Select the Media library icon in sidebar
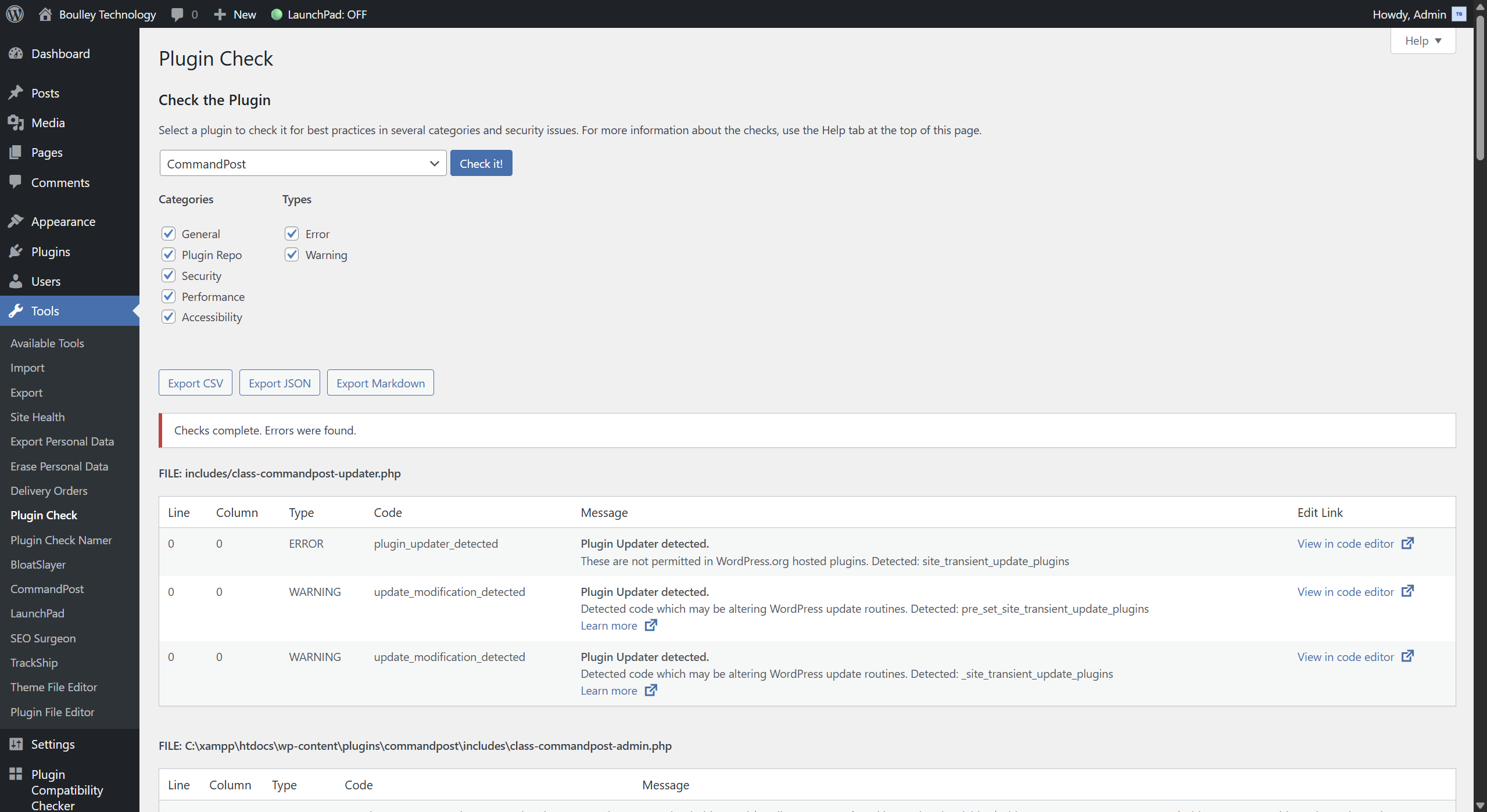Image resolution: width=1487 pixels, height=812 pixels. 17,122
